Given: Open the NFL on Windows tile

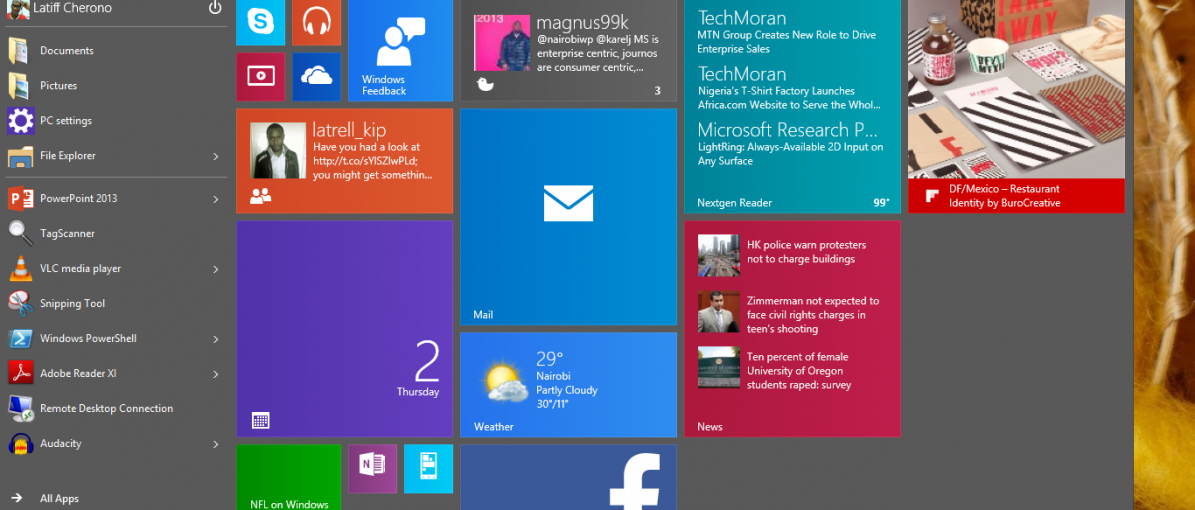Looking at the screenshot, I should coord(288,477).
